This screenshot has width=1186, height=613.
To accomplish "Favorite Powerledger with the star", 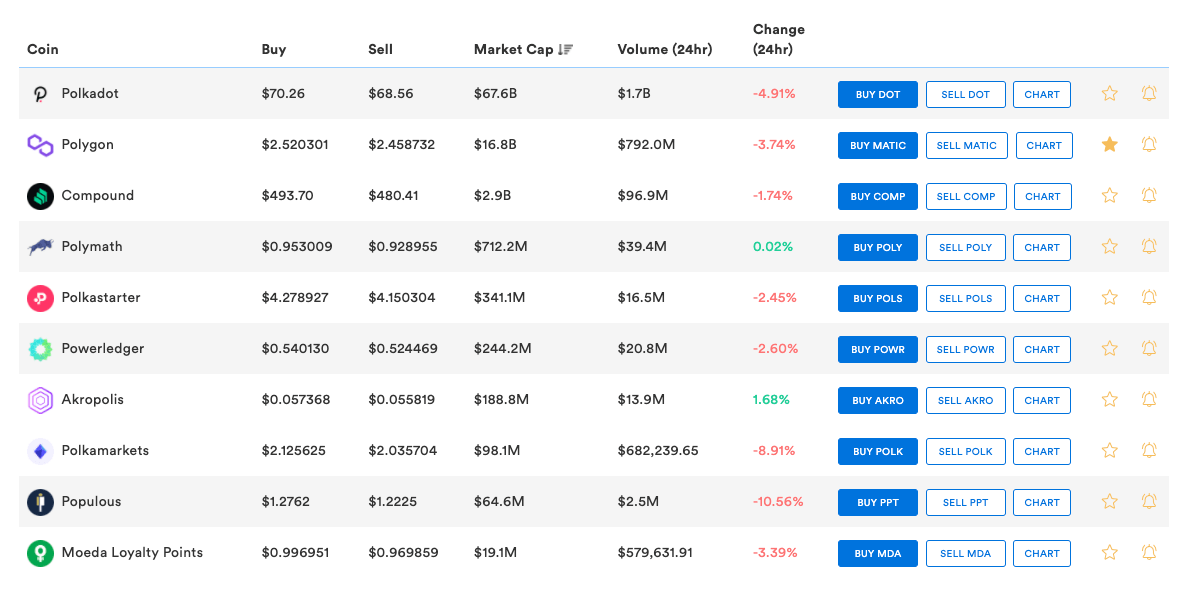I will pos(1110,348).
